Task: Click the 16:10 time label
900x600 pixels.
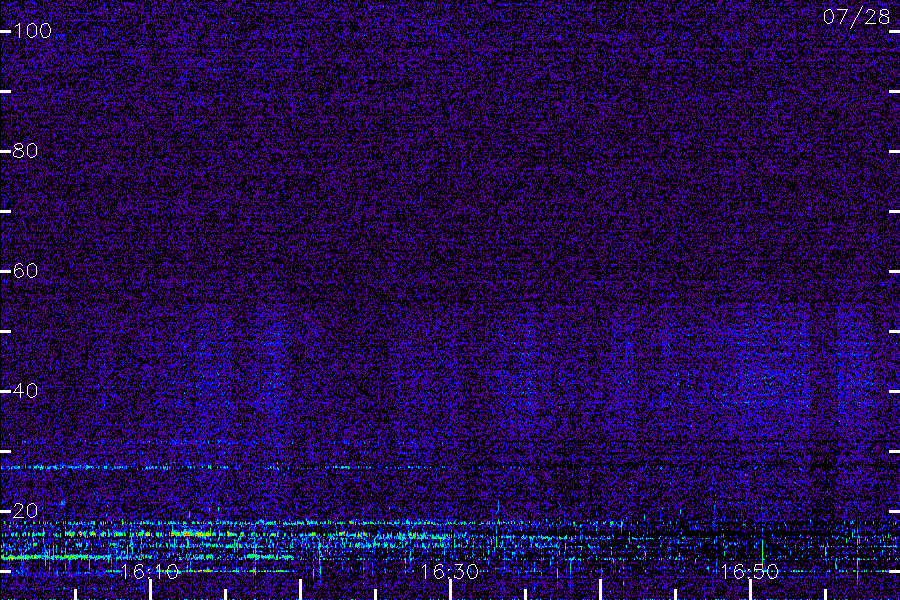Action: 150,571
